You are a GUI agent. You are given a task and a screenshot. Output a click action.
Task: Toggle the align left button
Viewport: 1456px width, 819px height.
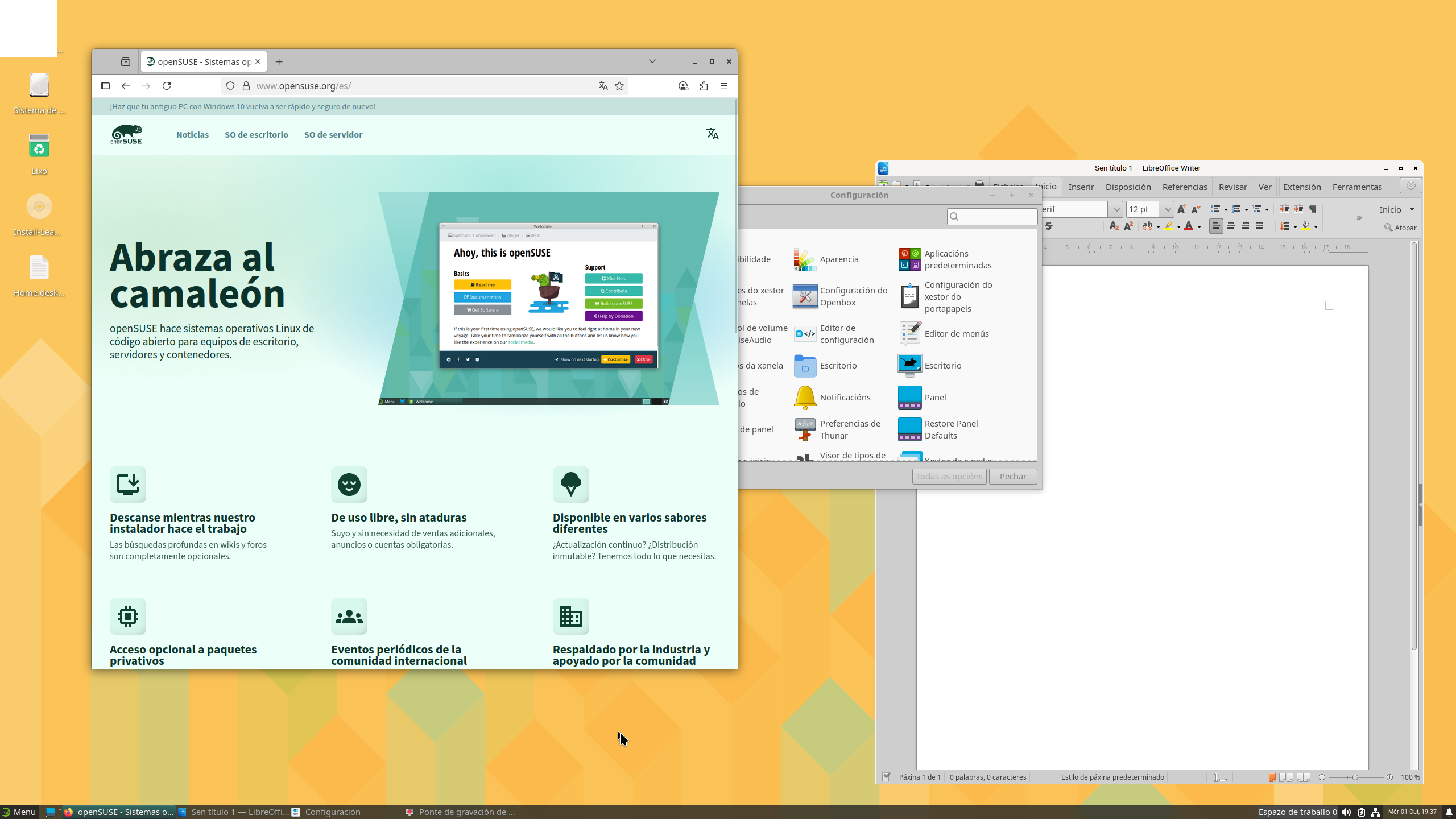1216,226
